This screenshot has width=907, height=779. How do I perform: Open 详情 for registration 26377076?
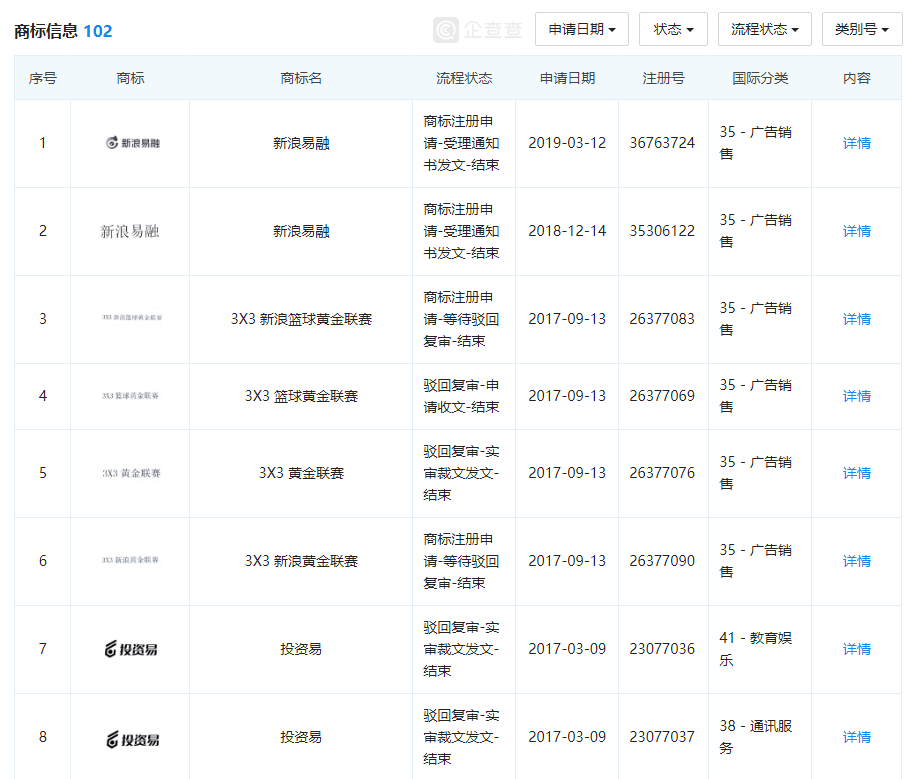coord(857,472)
